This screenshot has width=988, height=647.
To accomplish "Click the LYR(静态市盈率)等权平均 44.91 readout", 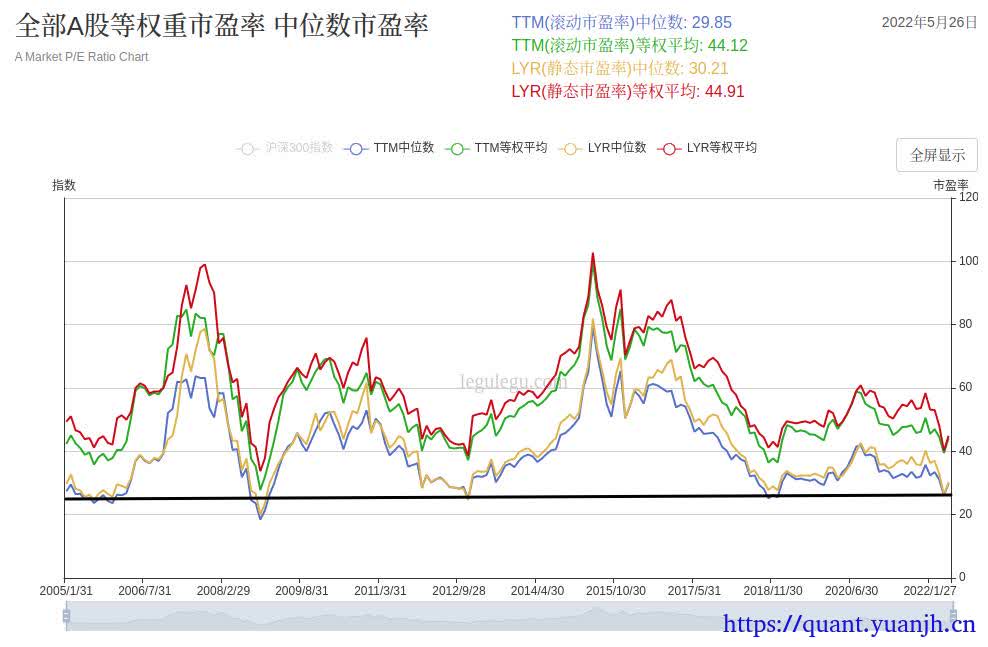I will pyautogui.click(x=627, y=91).
